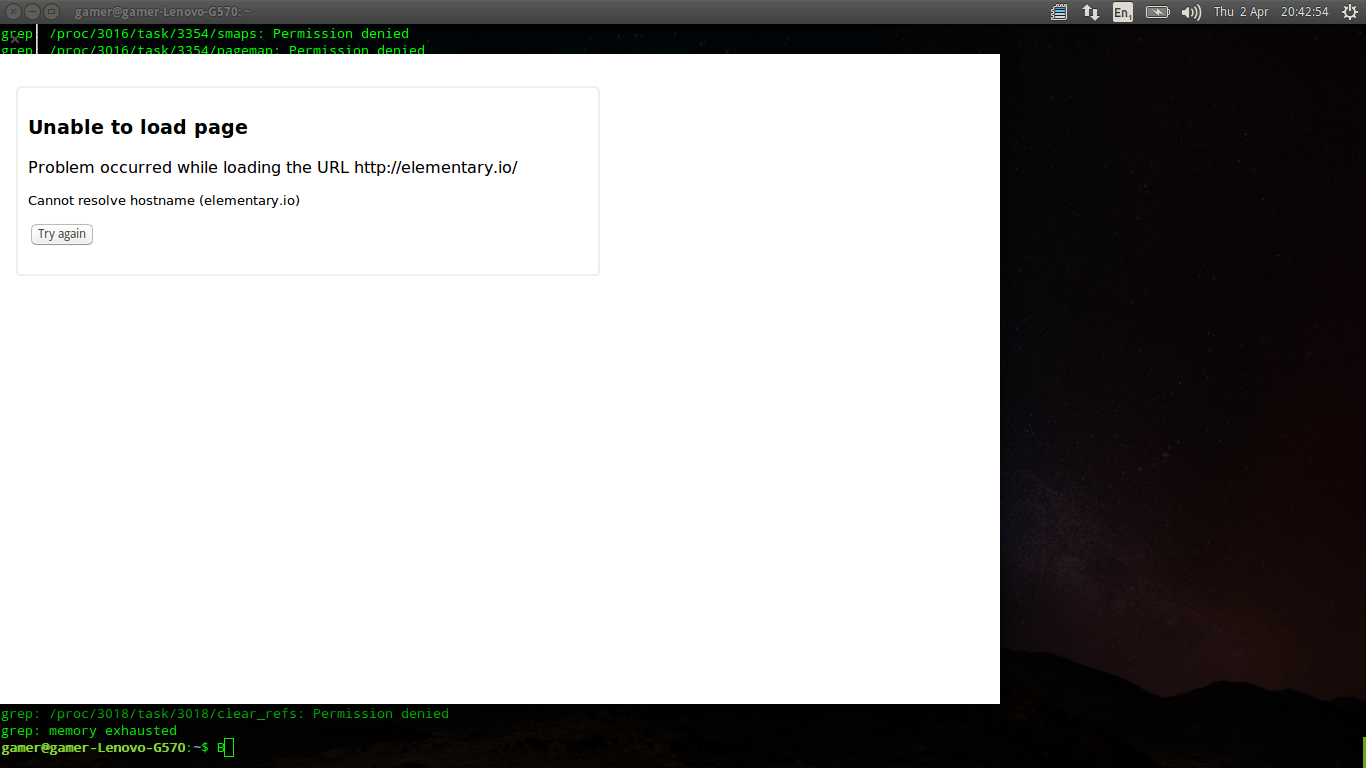
Task: Maximize the terminal window
Action: click(51, 12)
